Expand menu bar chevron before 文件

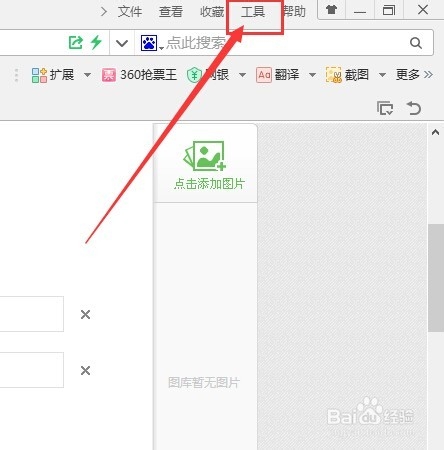(104, 12)
